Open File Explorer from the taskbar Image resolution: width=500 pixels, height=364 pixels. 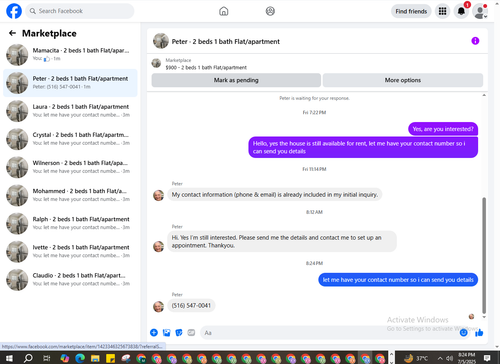click(x=95, y=358)
